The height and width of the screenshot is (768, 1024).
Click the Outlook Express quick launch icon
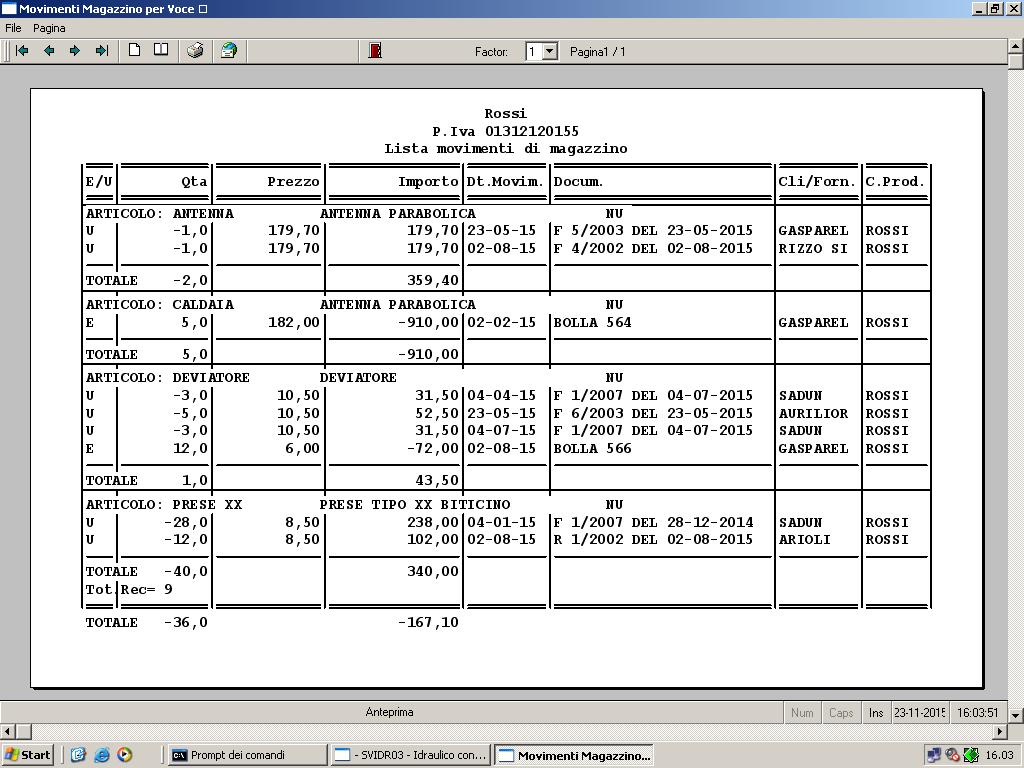point(78,755)
